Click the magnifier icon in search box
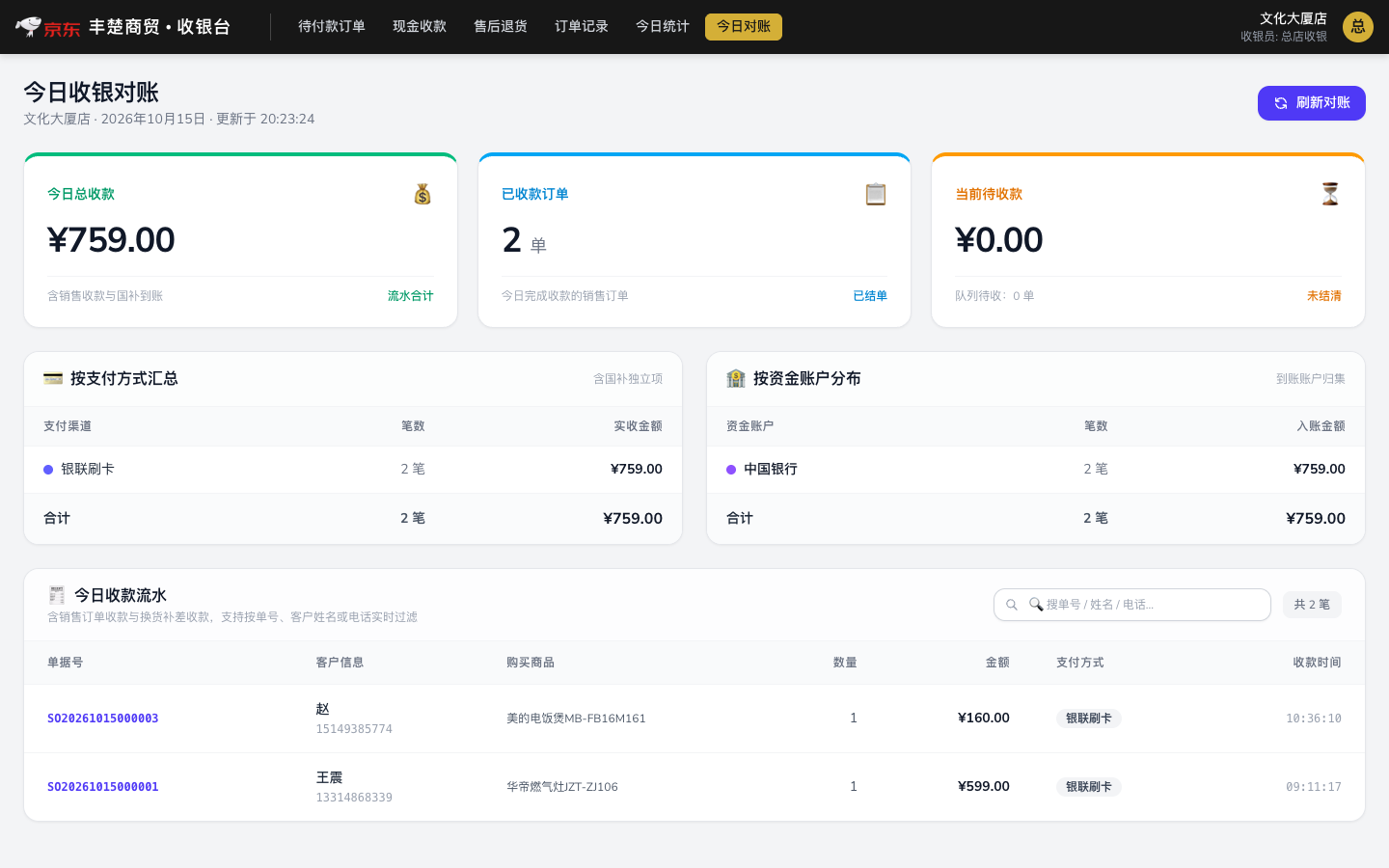1389x868 pixels. (x=1012, y=605)
